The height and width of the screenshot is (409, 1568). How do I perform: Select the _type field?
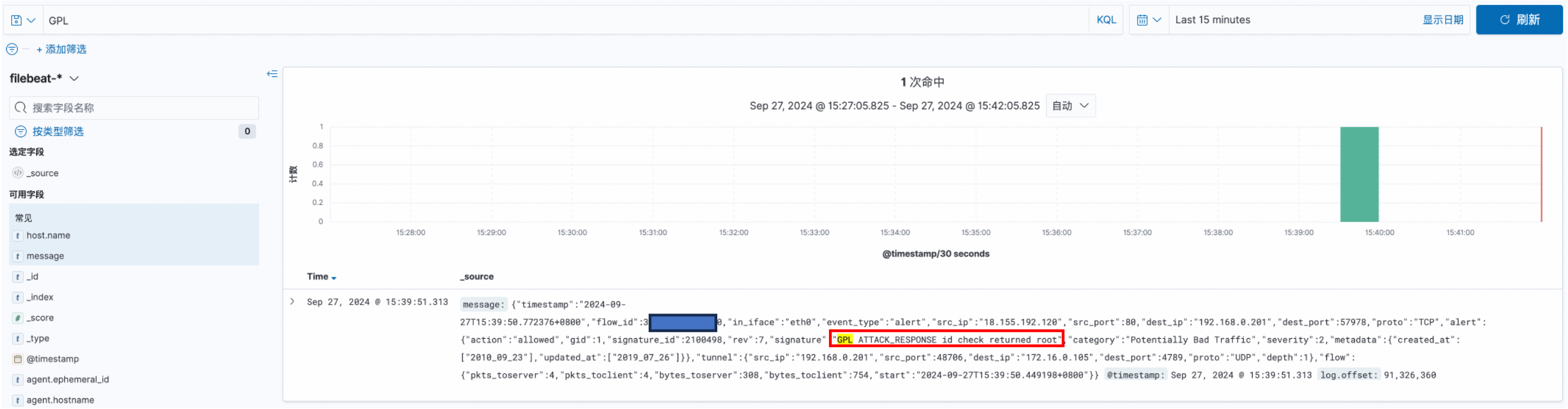(38, 339)
